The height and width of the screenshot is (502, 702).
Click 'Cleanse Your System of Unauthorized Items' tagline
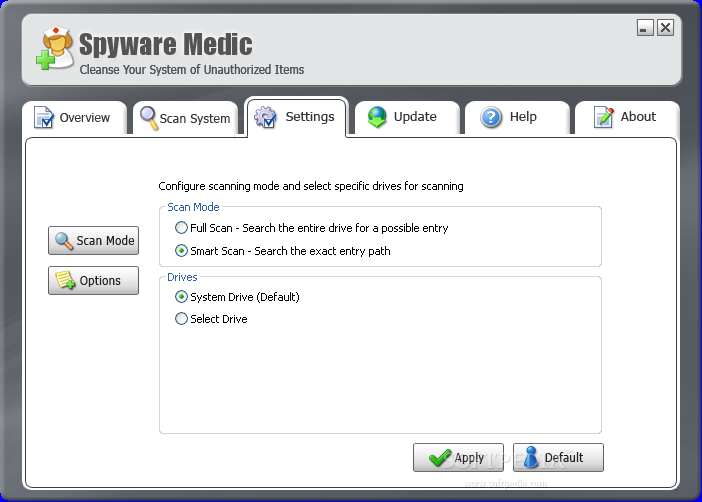pyautogui.click(x=192, y=70)
